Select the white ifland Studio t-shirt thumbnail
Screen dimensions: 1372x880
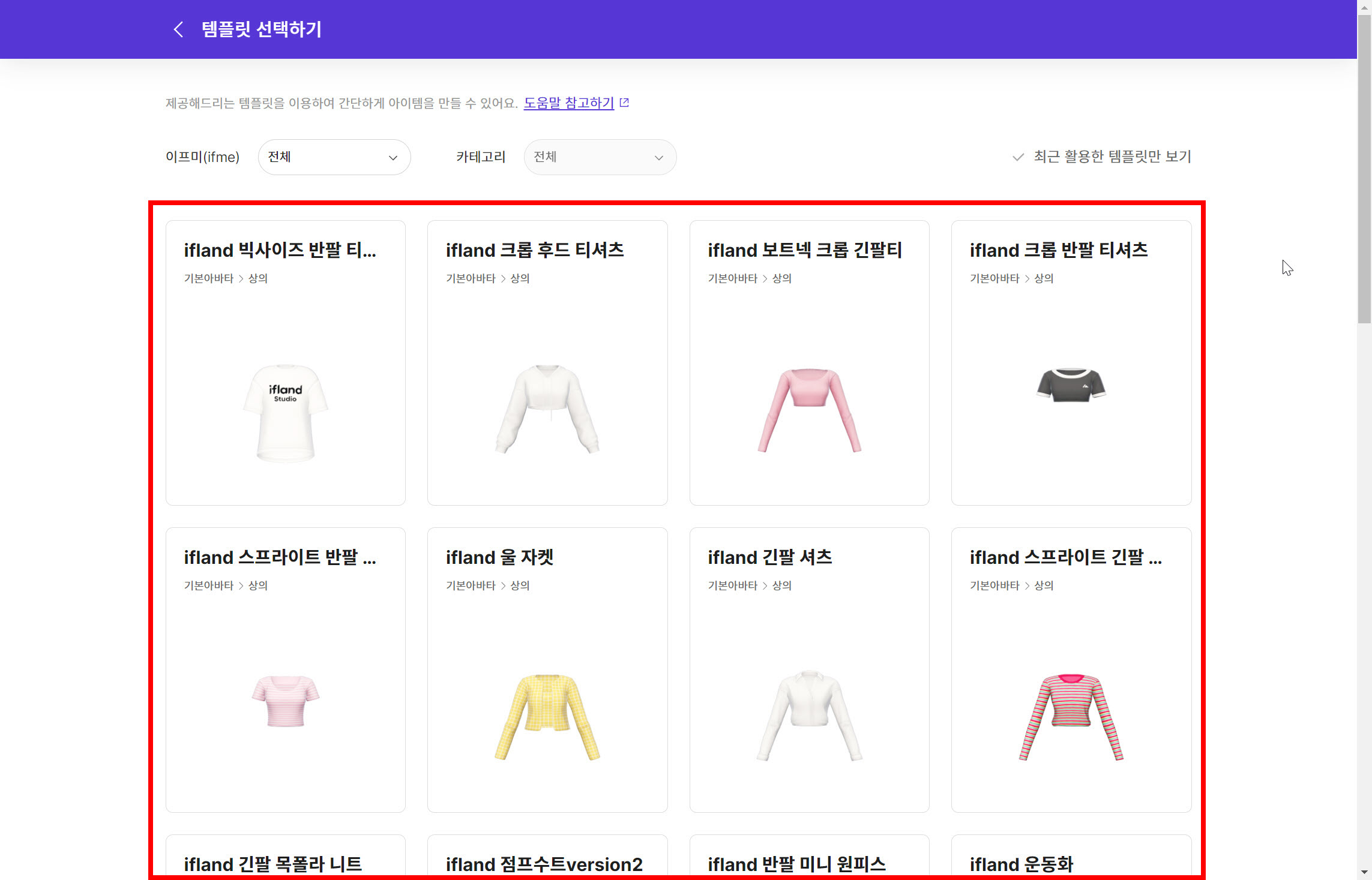click(285, 413)
